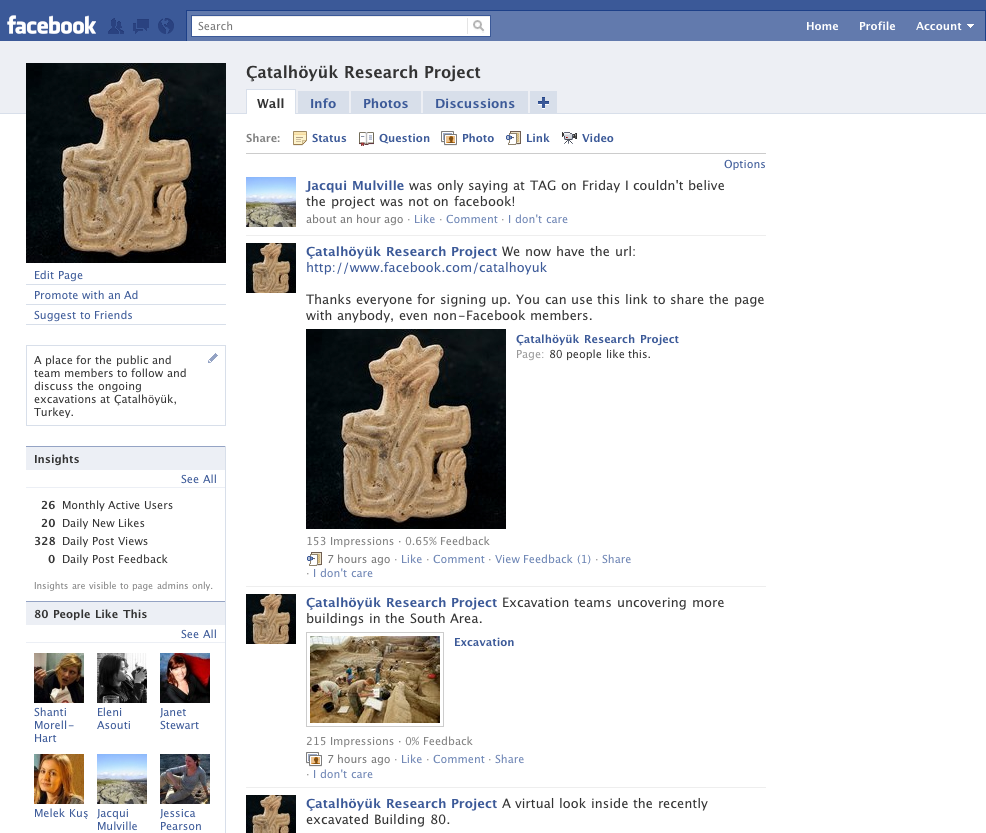Add a new tab with plus icon
The image size is (986, 833).
point(543,102)
